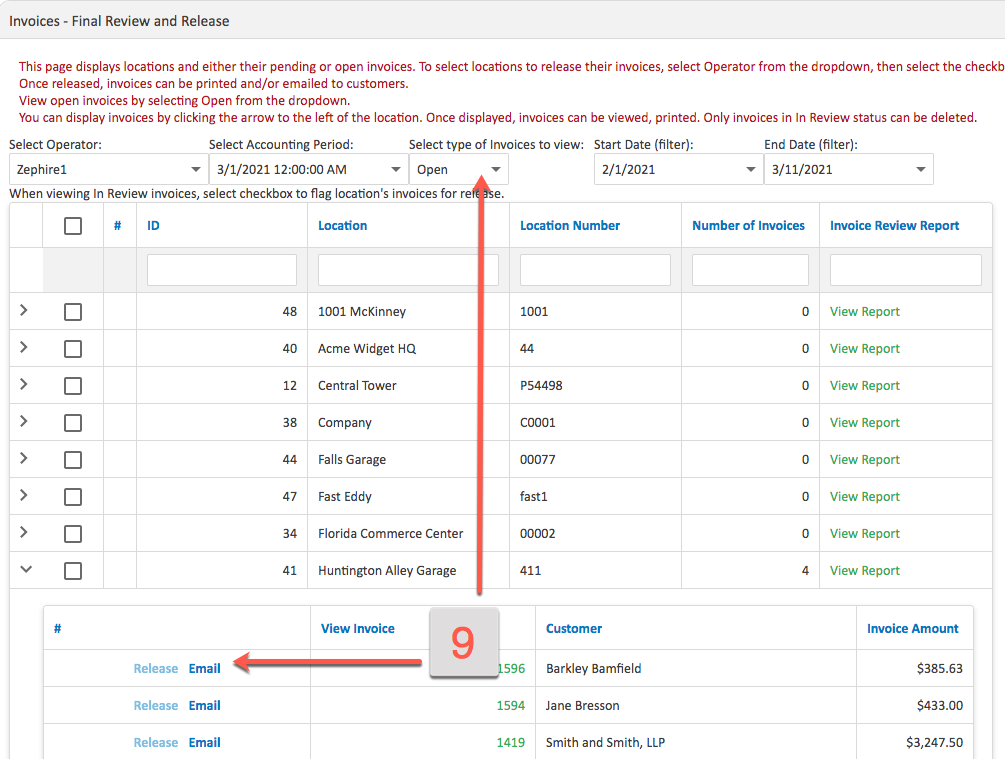Screen dimensions: 1005x759
Task: Release the invoice for Barkley Bamfield
Action: tap(155, 668)
